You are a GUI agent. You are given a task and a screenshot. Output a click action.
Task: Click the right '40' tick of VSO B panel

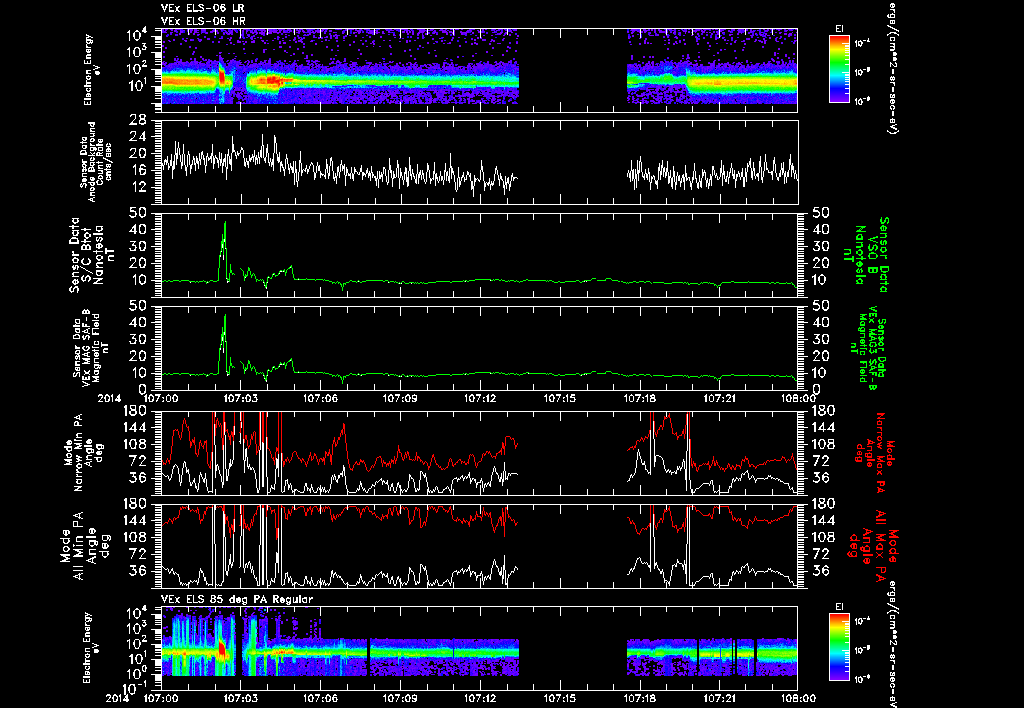(x=820, y=229)
